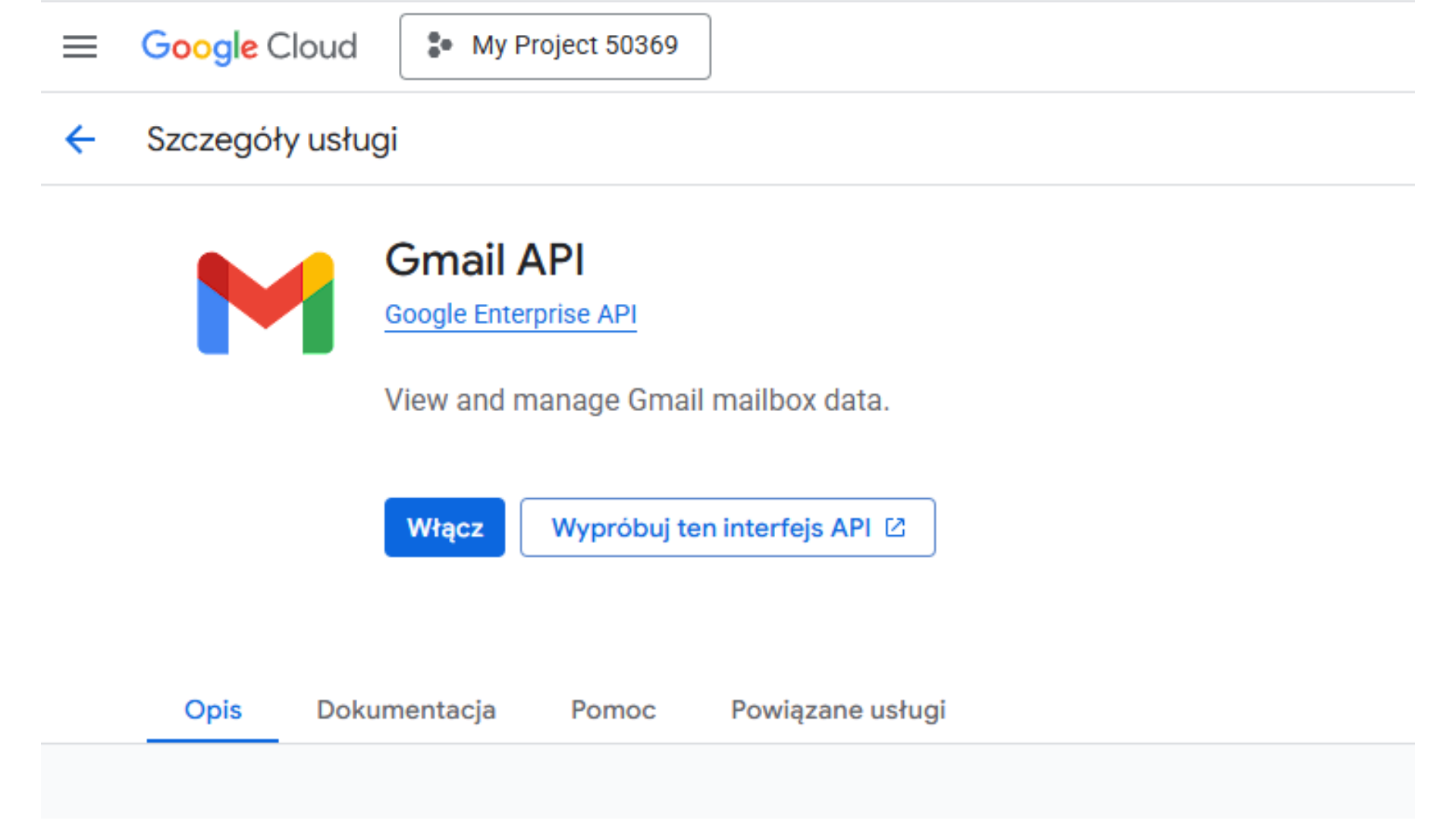1456x819 pixels.
Task: Open the Google Enterprise API link
Action: tap(510, 314)
